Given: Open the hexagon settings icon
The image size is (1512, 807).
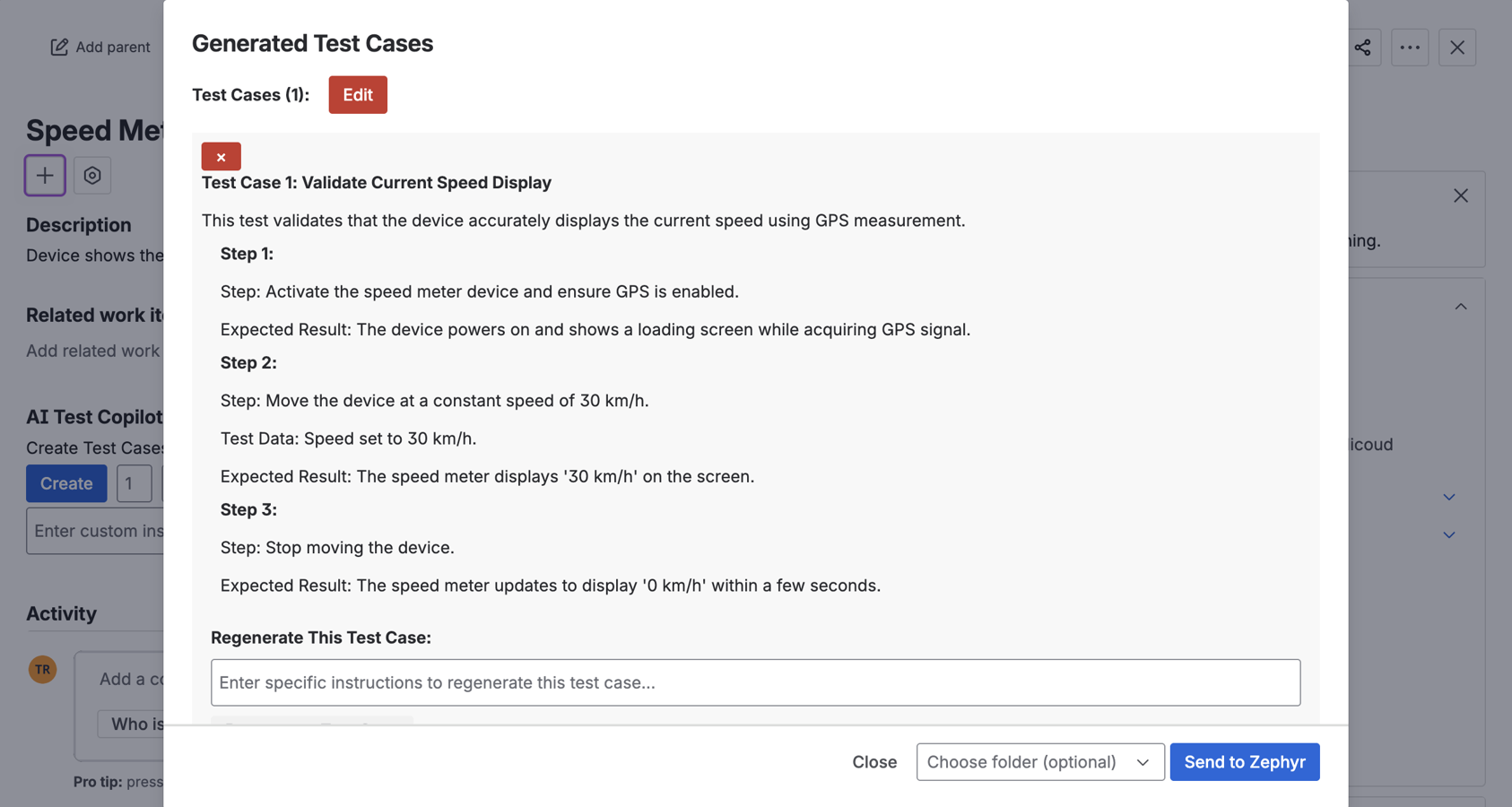Looking at the screenshot, I should 92,175.
